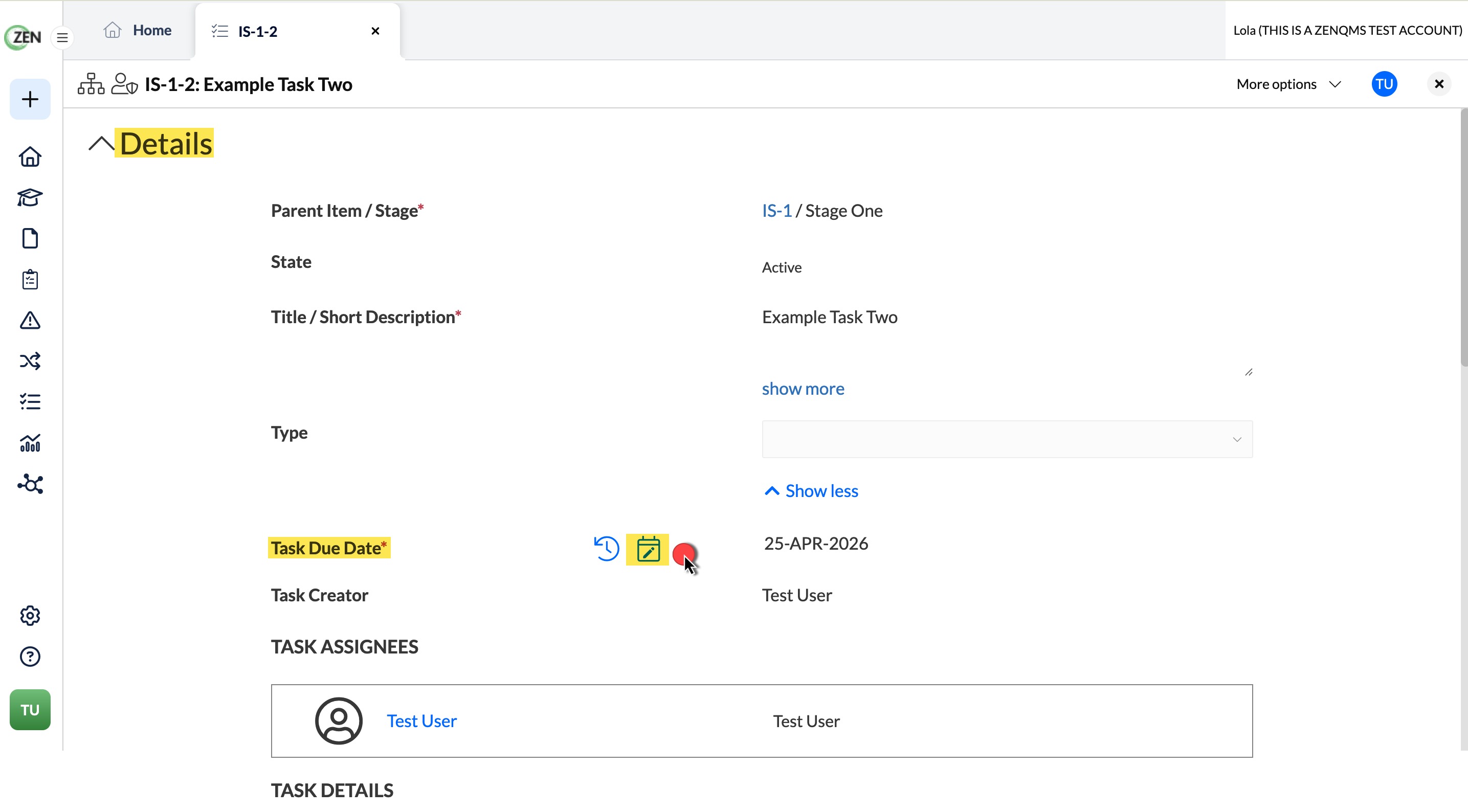The height and width of the screenshot is (812, 1468).
Task: Click the ZEN logo
Action: (x=23, y=38)
